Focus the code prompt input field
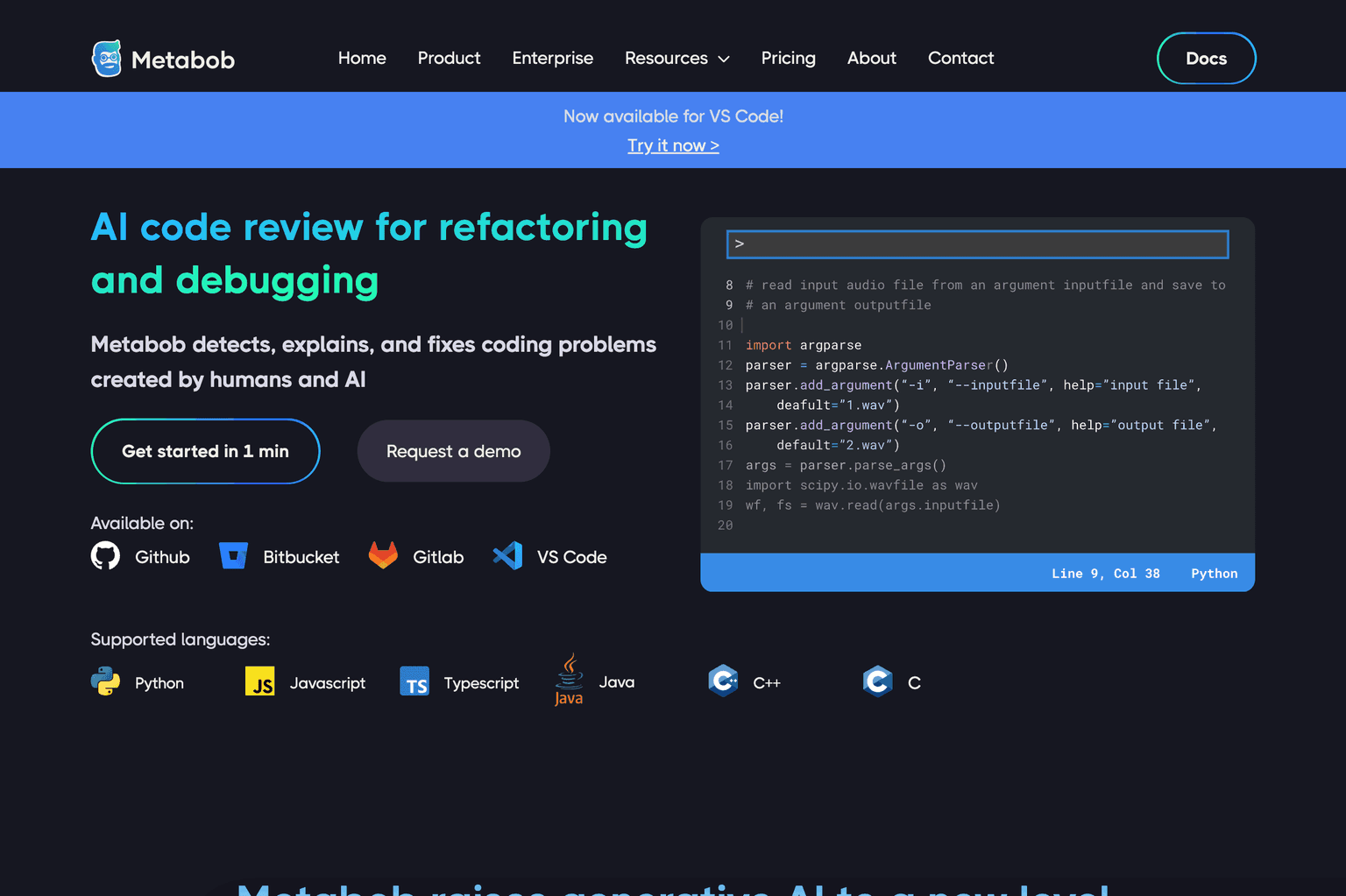Screen dimensions: 1346x896 point(977,244)
